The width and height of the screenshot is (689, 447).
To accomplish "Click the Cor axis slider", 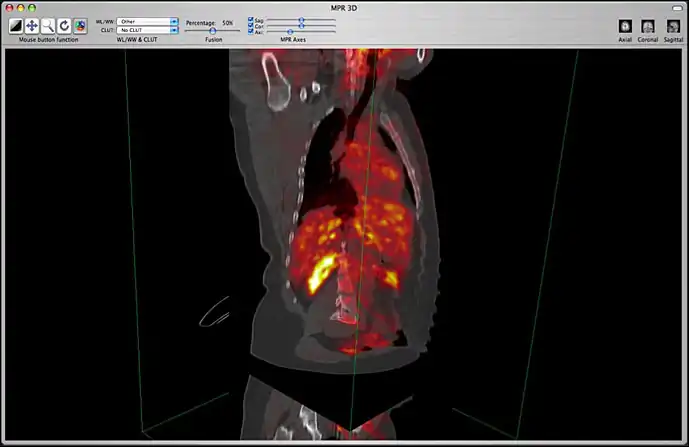I will [300, 25].
